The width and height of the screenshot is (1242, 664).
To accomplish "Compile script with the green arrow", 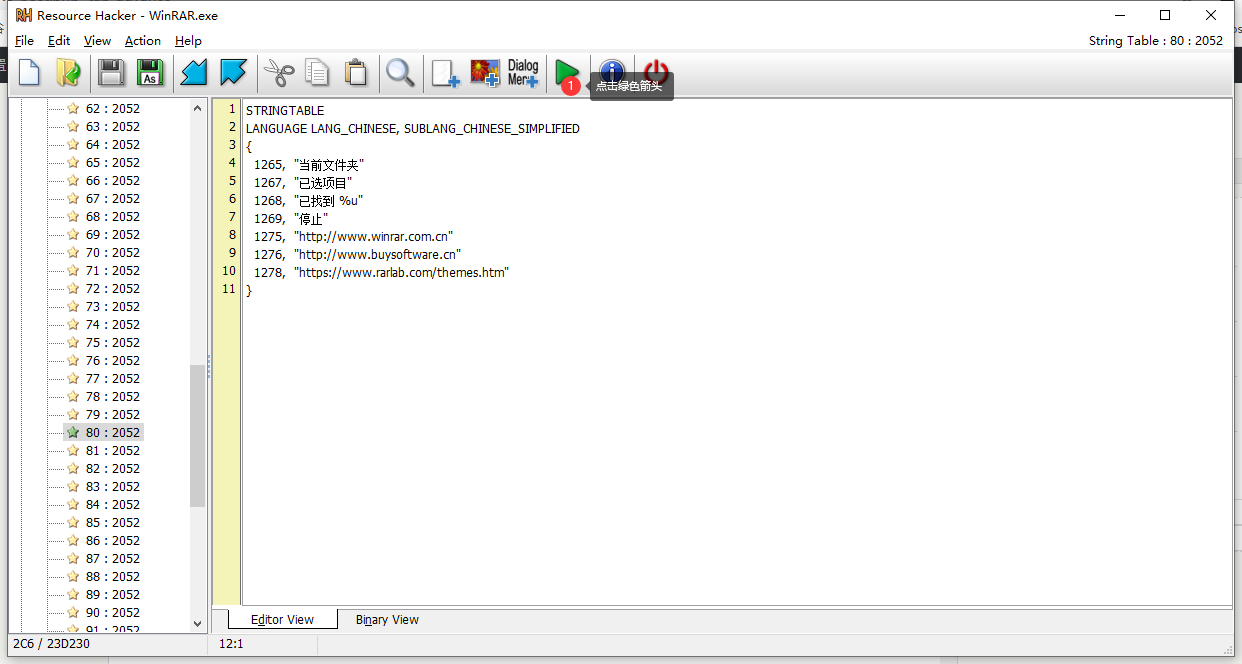I will click(x=567, y=71).
